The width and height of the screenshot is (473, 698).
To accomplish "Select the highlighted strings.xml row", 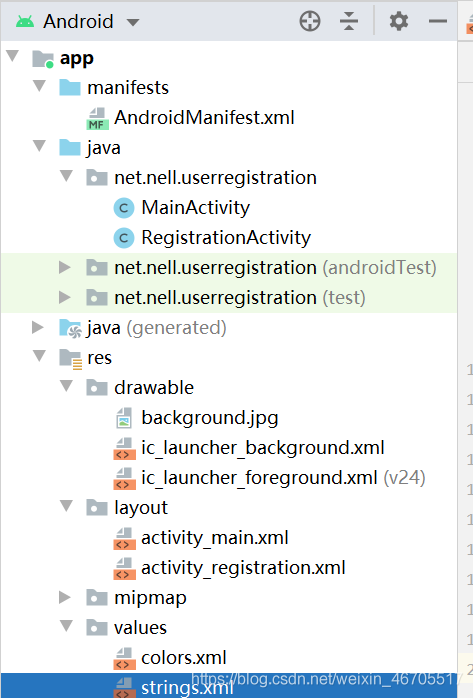I will (x=229, y=686).
